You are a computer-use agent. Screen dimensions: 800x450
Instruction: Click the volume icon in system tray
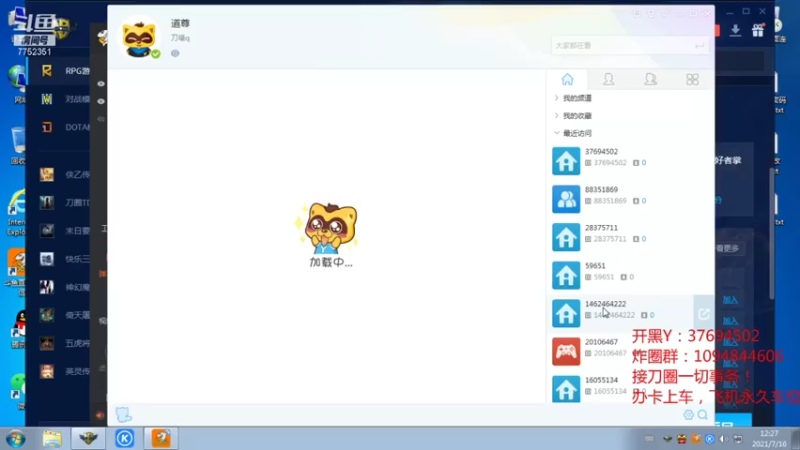click(723, 439)
